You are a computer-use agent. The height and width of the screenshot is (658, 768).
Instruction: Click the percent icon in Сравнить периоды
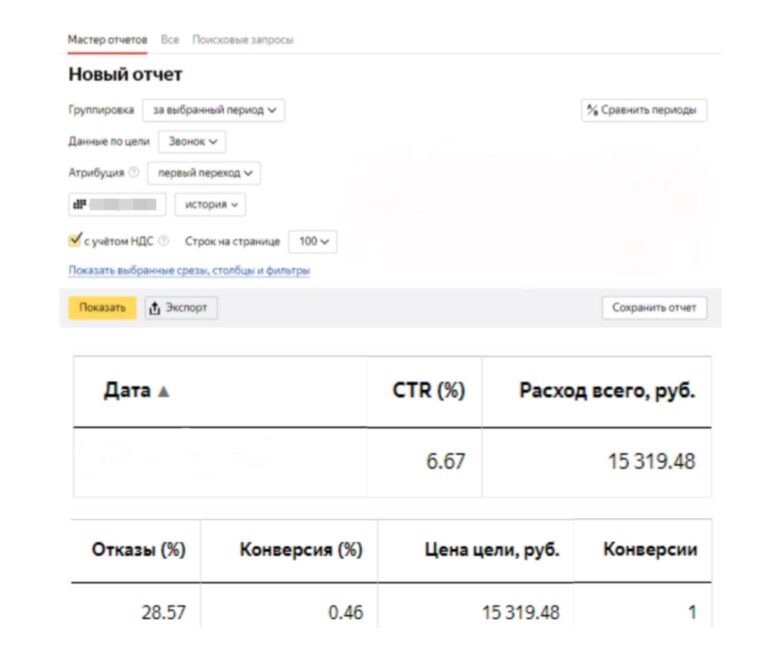(x=592, y=110)
